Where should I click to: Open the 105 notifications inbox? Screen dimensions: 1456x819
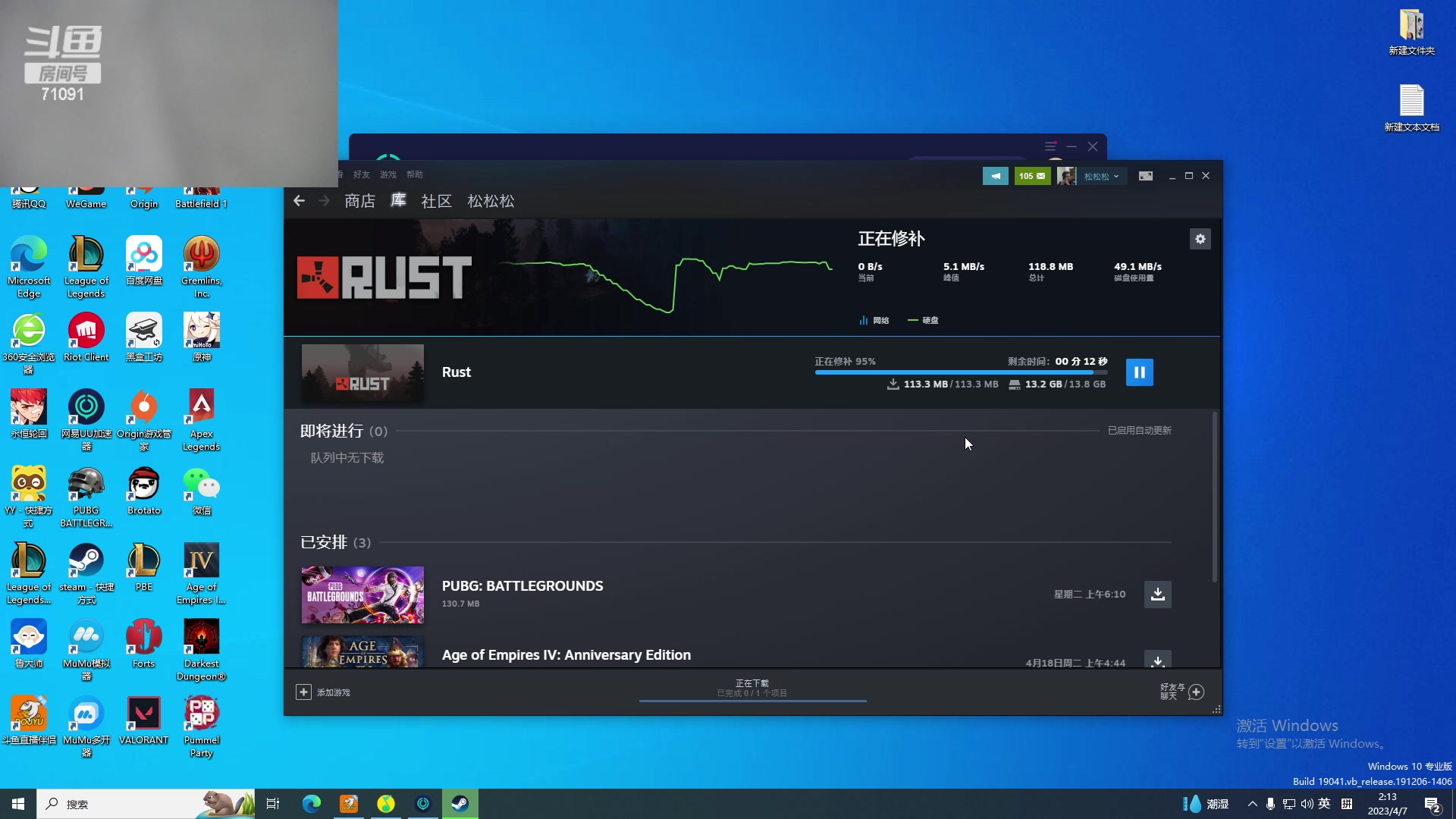tap(1032, 176)
